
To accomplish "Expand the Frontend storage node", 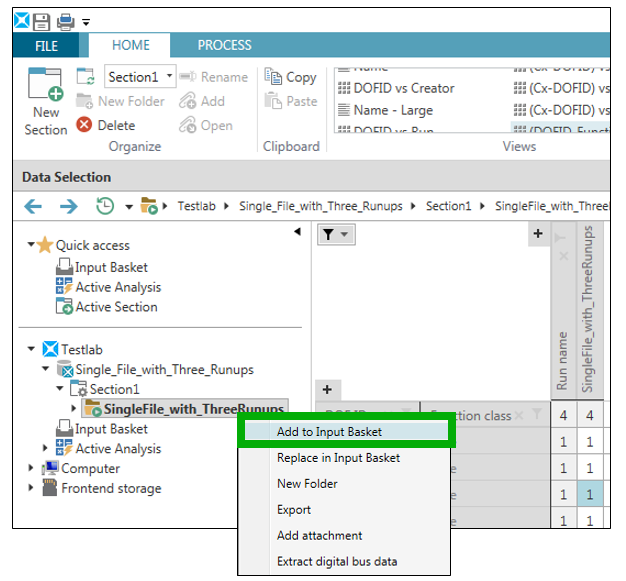I will [31, 488].
